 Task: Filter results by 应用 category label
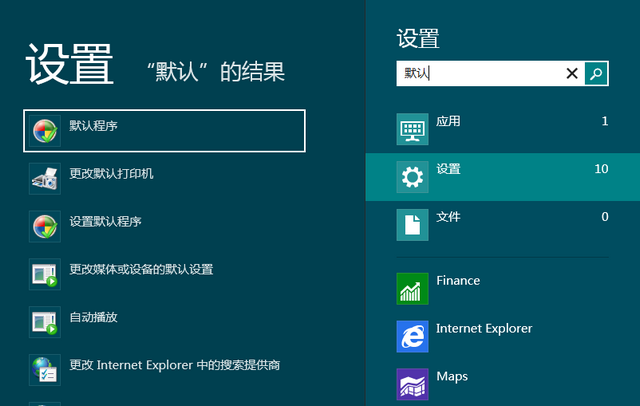click(449, 121)
